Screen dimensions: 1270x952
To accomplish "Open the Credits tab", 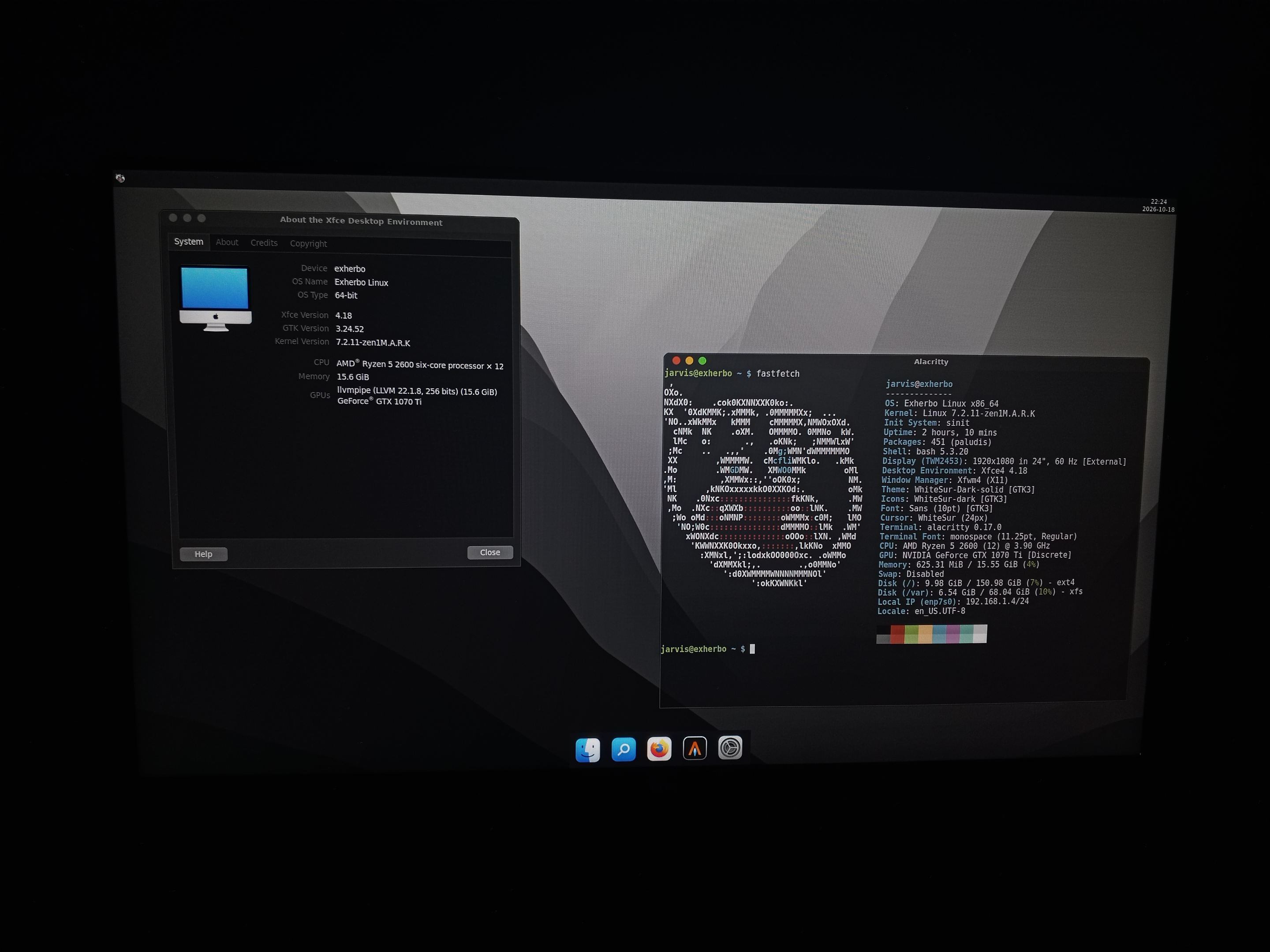I will (x=264, y=243).
